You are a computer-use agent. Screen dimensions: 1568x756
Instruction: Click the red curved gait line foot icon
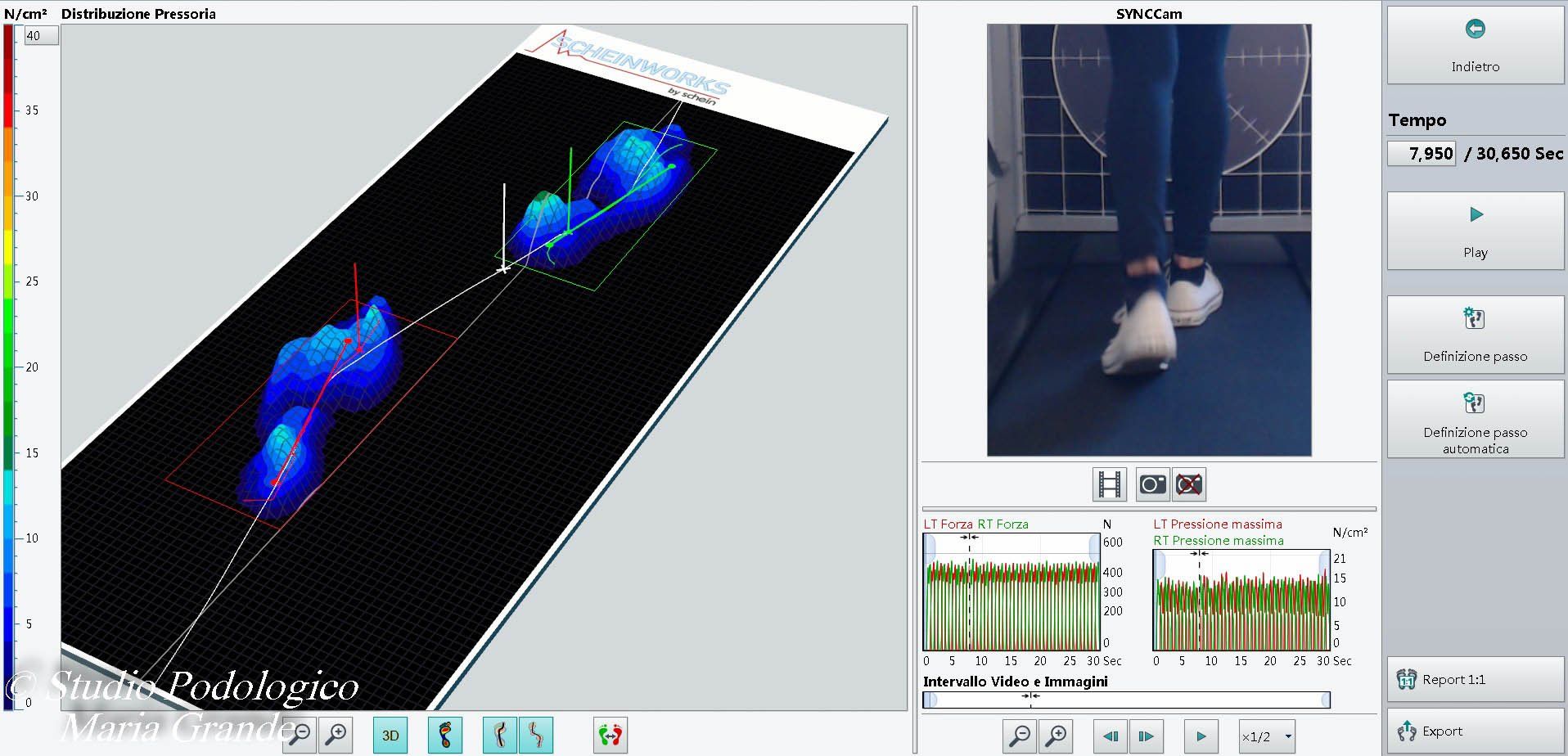536,736
